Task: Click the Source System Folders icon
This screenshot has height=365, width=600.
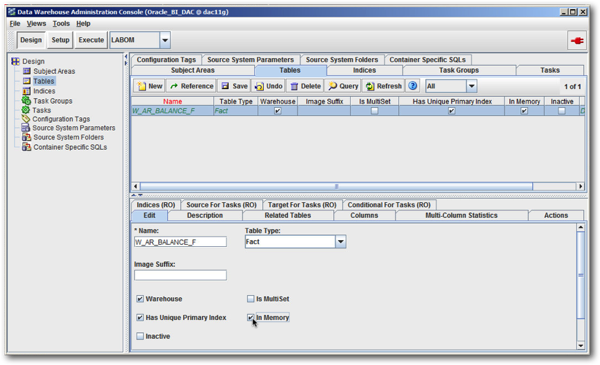Action: click(26, 137)
